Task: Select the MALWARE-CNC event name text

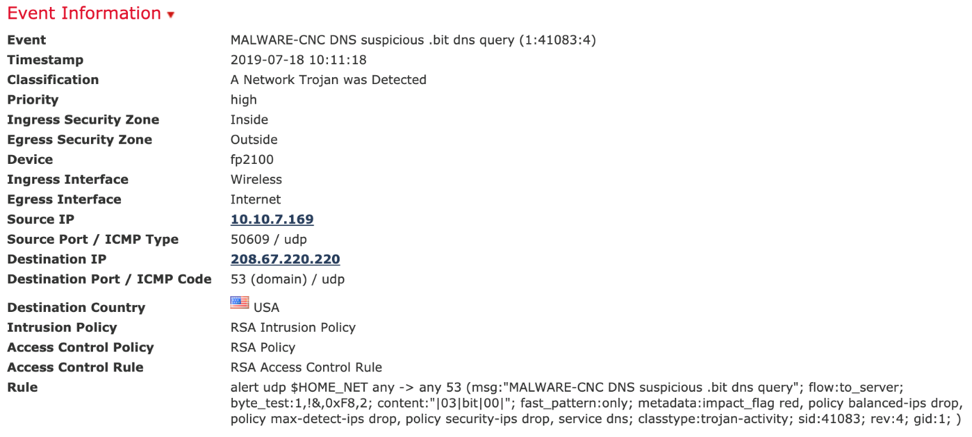Action: pyautogui.click(x=413, y=40)
